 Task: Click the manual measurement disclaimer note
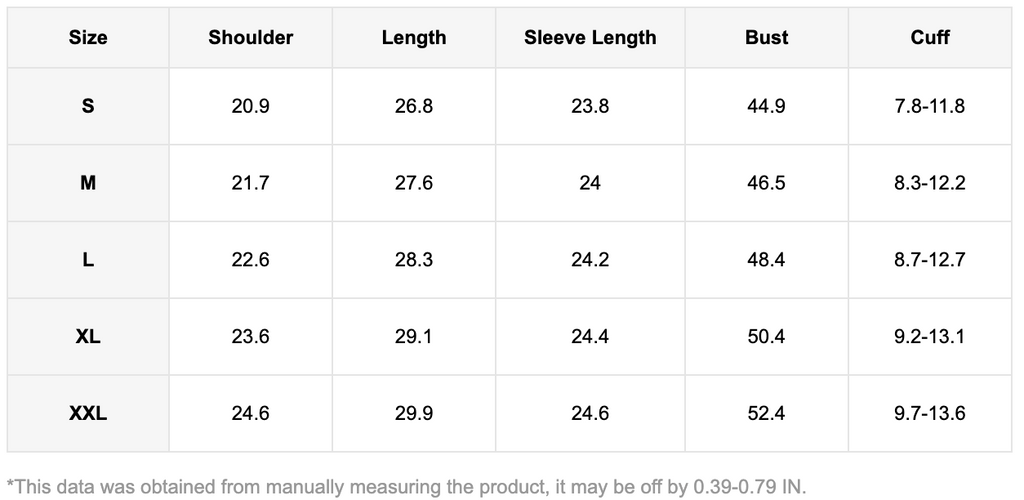tap(406, 487)
